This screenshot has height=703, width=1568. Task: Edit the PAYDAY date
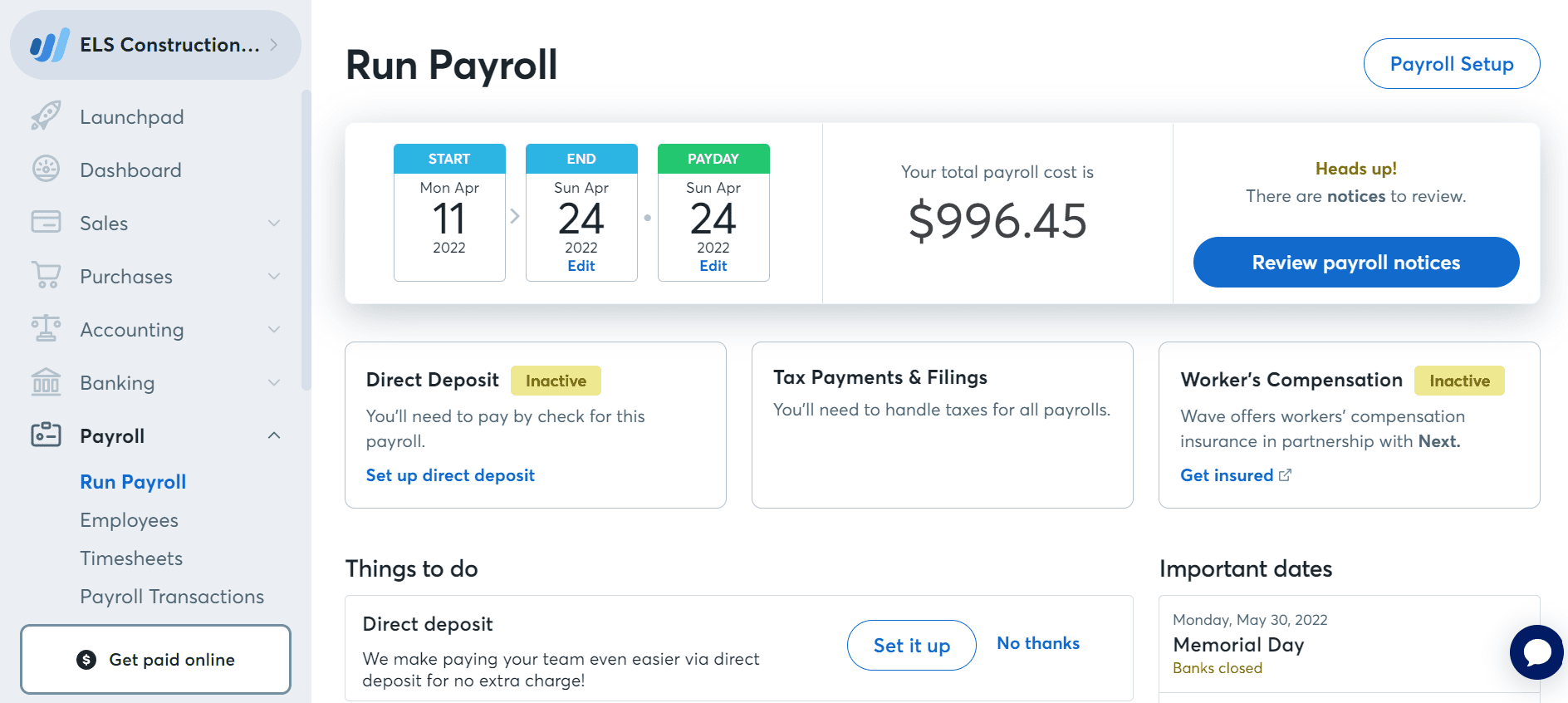pos(713,266)
